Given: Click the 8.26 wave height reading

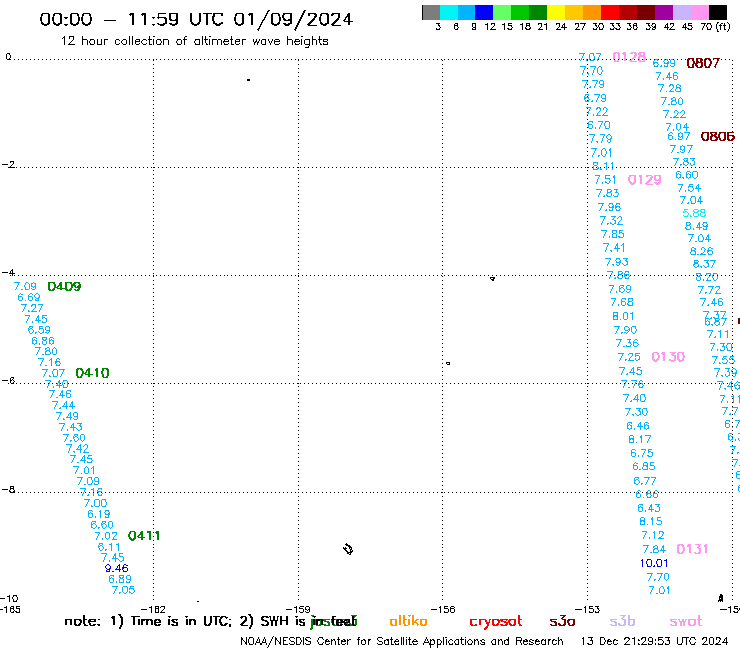Looking at the screenshot, I should click(701, 251).
